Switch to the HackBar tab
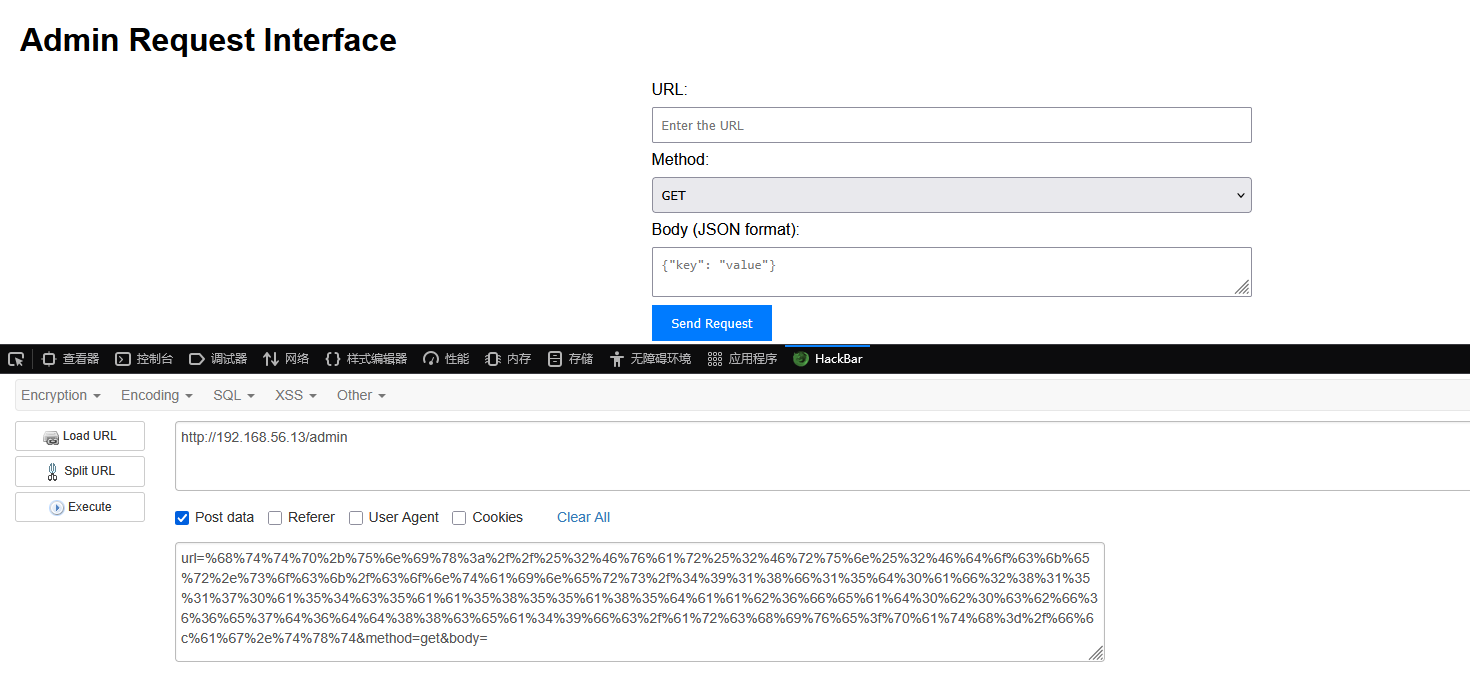Viewport: 1470px width, 685px height. point(828,359)
